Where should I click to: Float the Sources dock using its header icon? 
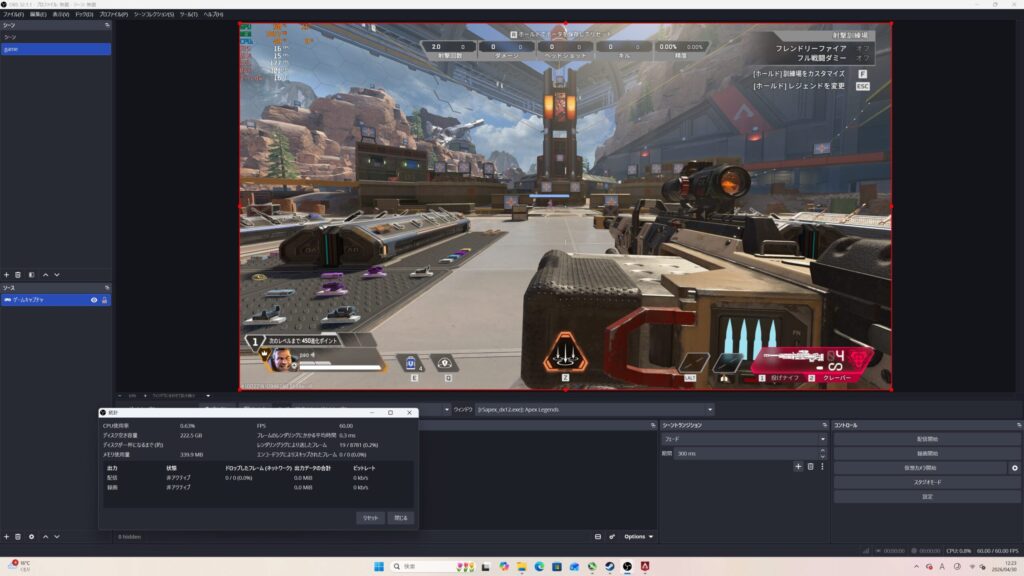pyautogui.click(x=107, y=287)
